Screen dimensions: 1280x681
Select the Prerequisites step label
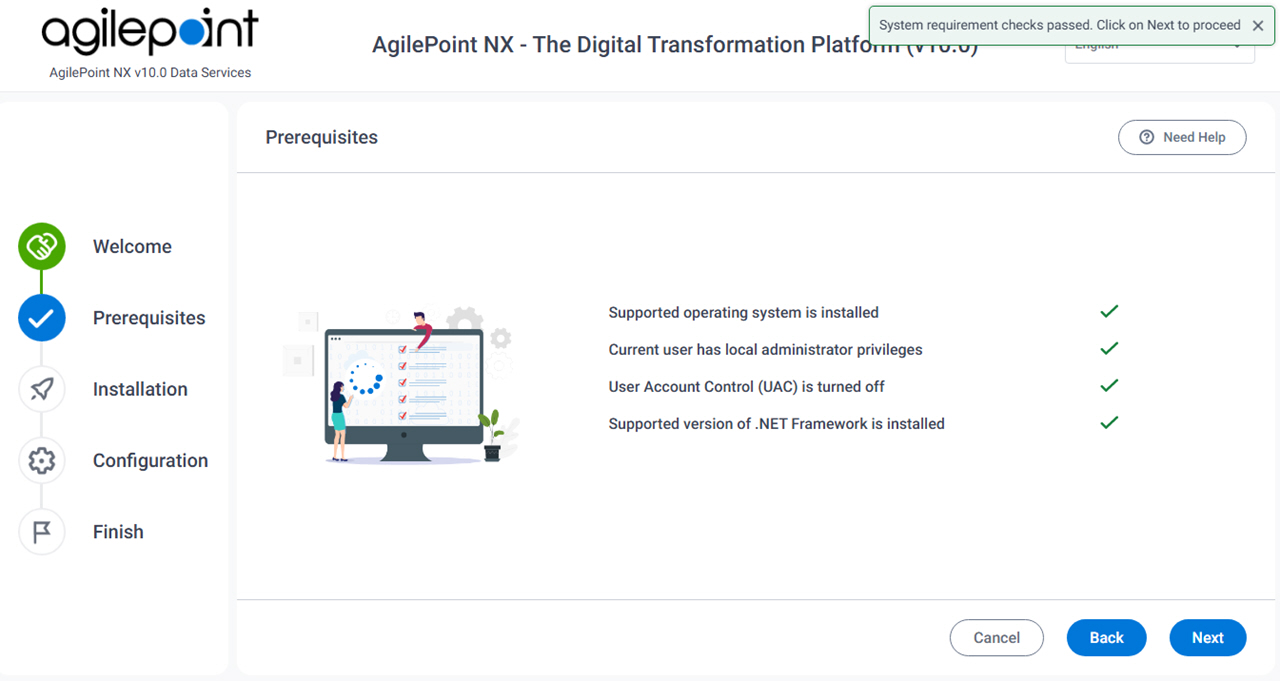tap(149, 318)
